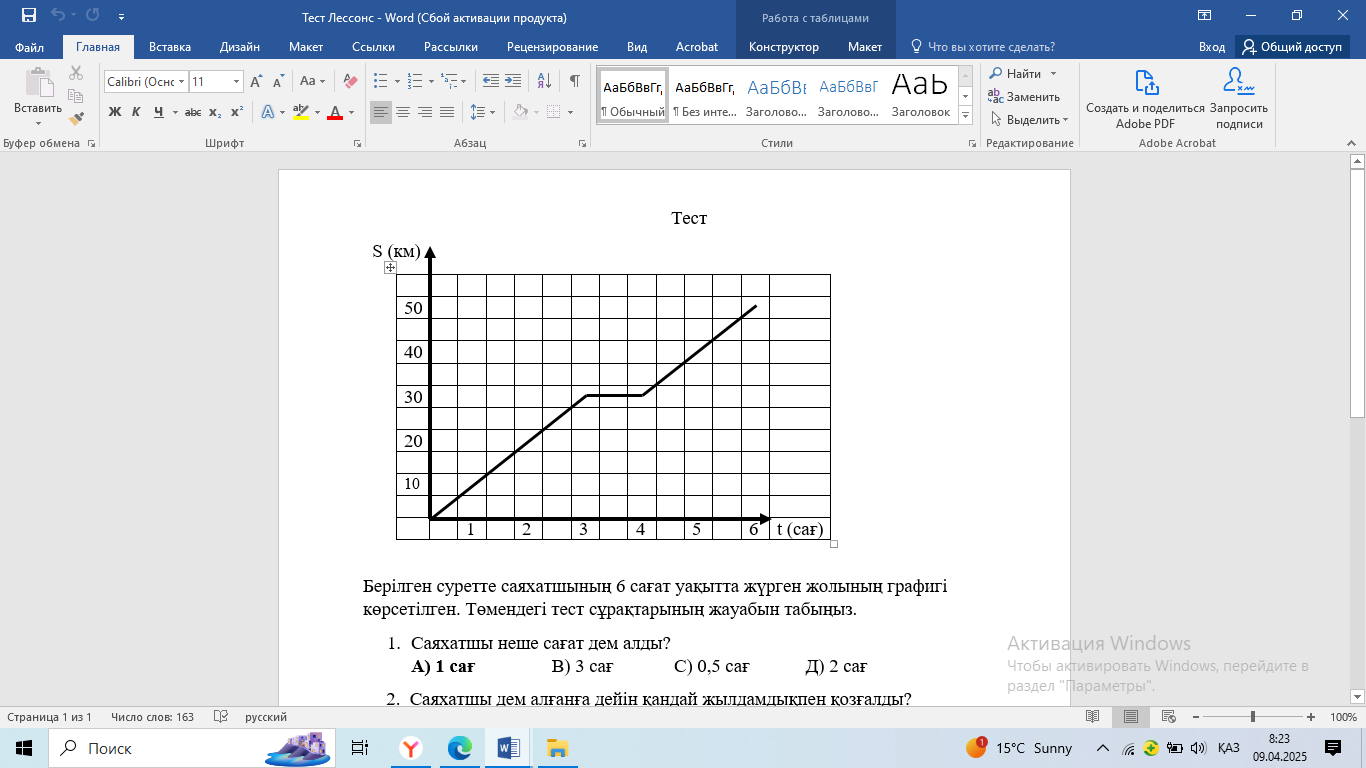Click the Общий доступ share button
This screenshot has width=1366, height=768.
coord(1292,47)
